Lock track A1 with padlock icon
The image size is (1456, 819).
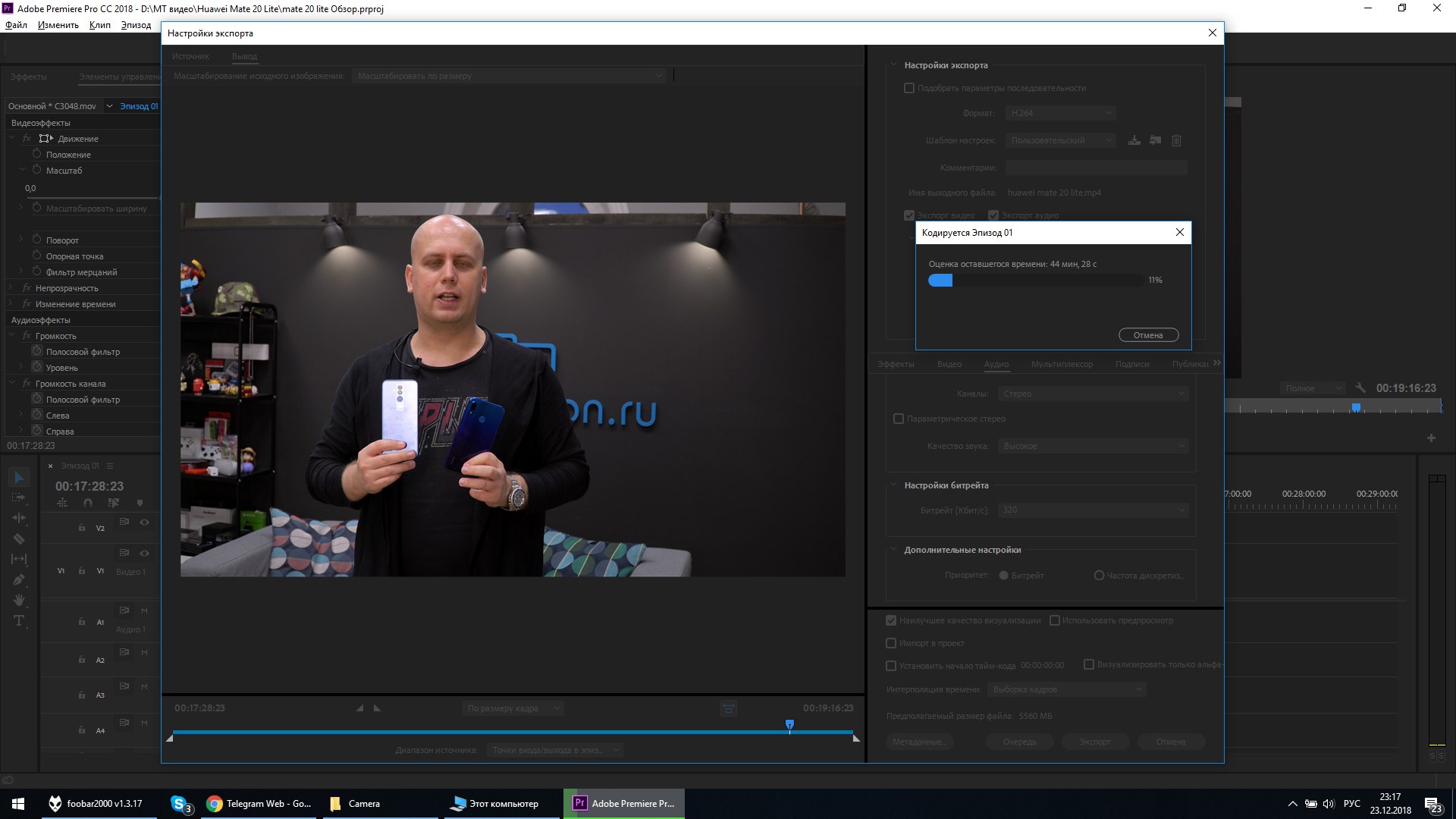(82, 621)
